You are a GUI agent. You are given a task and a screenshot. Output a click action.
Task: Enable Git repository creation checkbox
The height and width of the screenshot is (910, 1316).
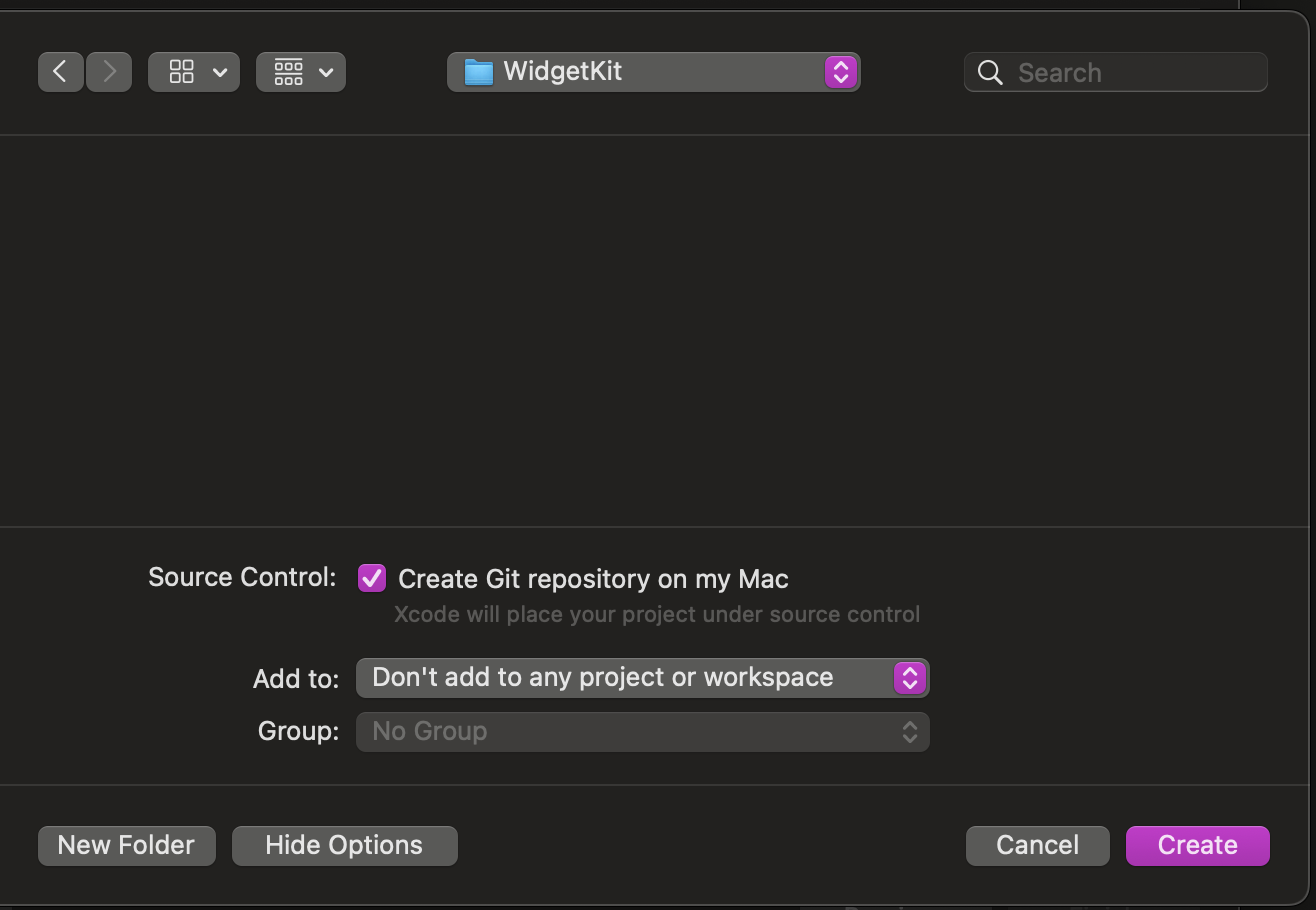coord(371,578)
